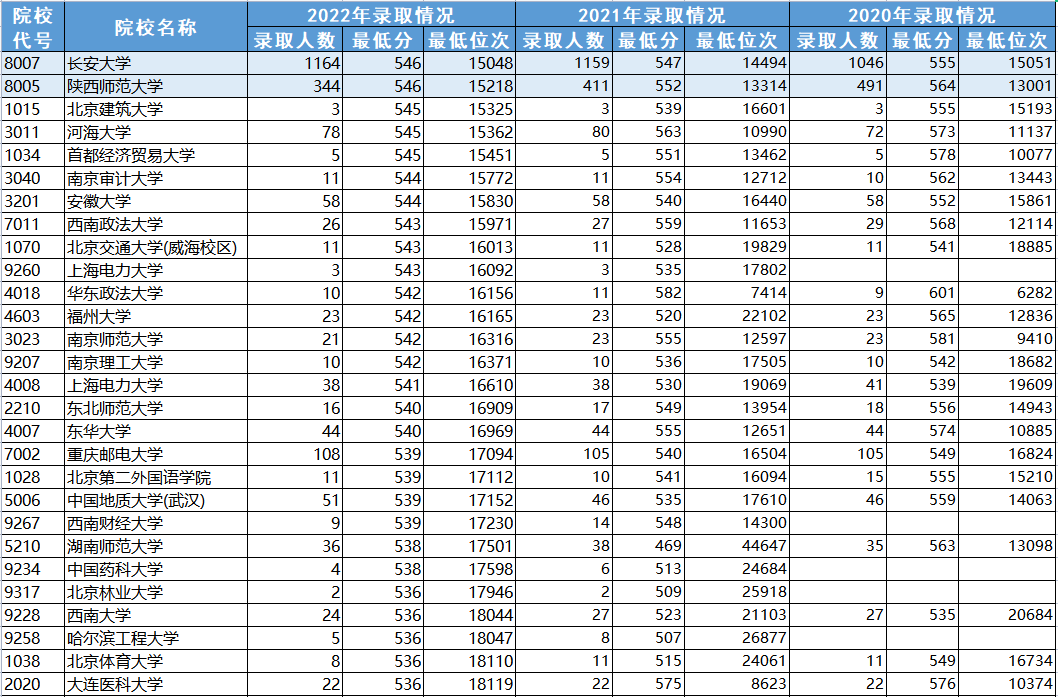This screenshot has height=697, width=1058.
Task: Select the 20684 rank cell
Action: [x=1007, y=615]
